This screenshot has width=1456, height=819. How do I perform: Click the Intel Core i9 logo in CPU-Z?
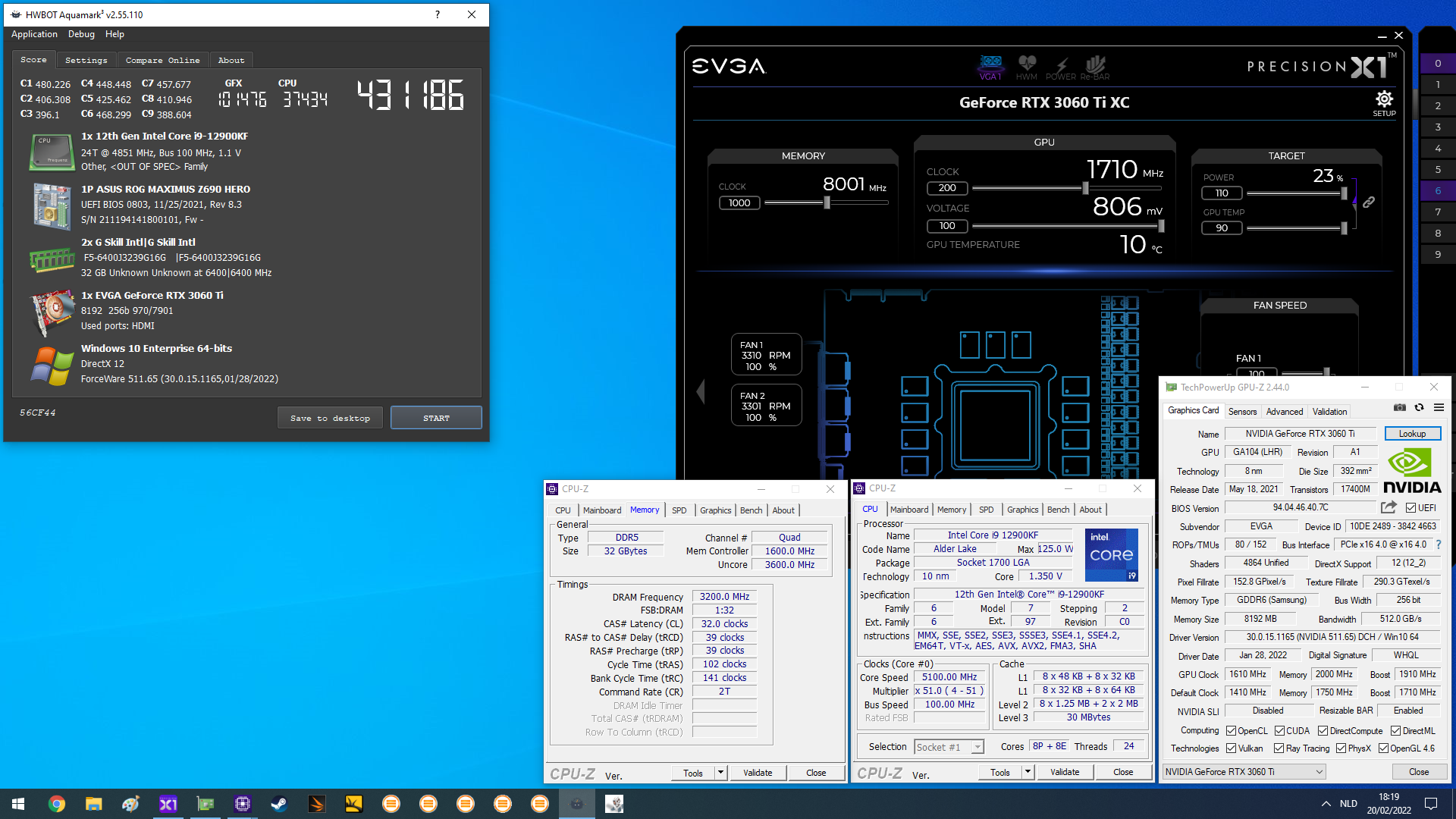[1111, 554]
